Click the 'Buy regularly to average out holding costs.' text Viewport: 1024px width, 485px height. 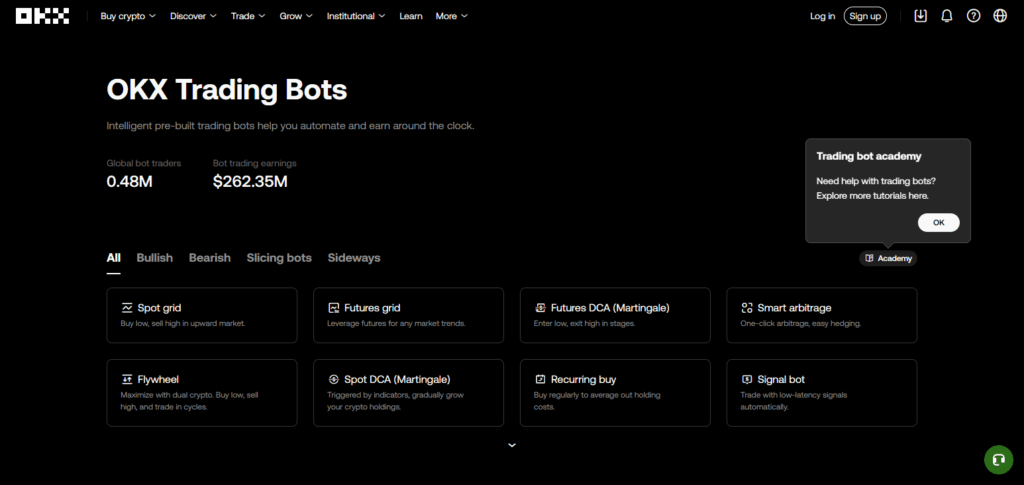[597, 401]
